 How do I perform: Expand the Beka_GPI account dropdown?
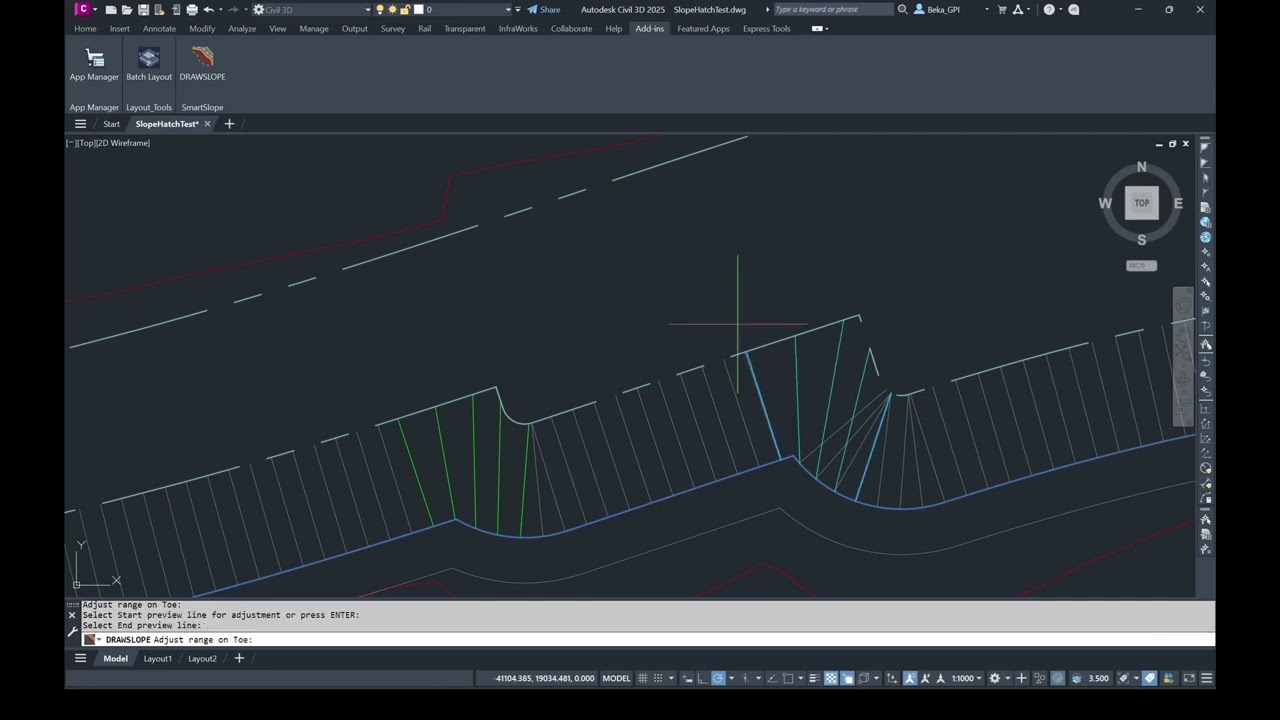coord(986,9)
